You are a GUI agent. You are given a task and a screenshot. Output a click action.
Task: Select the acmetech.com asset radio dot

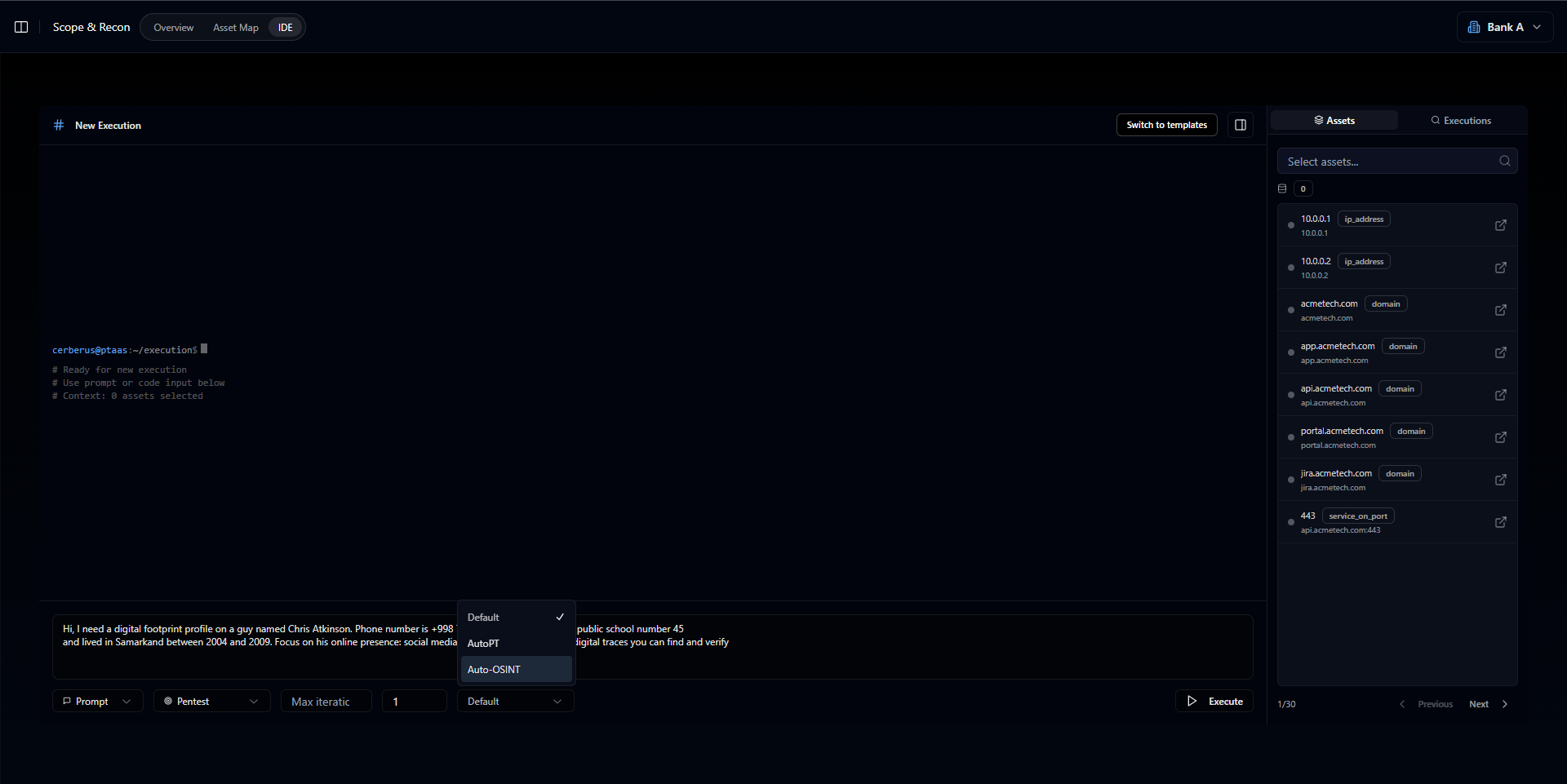point(1290,310)
